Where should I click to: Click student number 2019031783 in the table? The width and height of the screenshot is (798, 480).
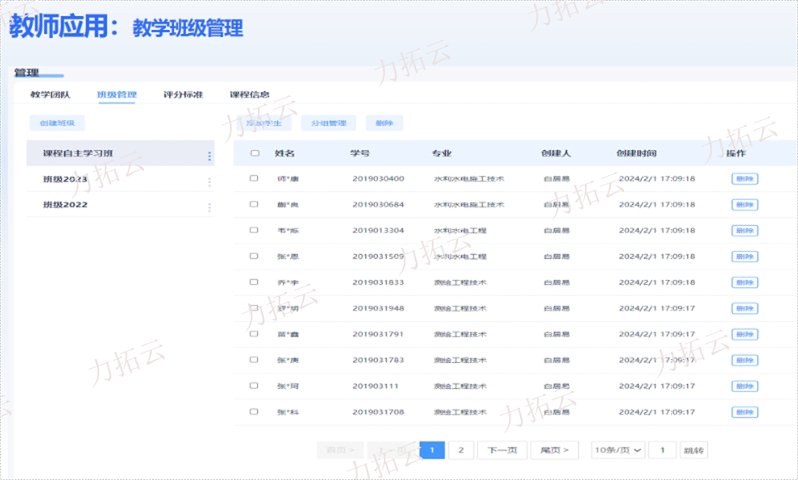click(x=378, y=360)
